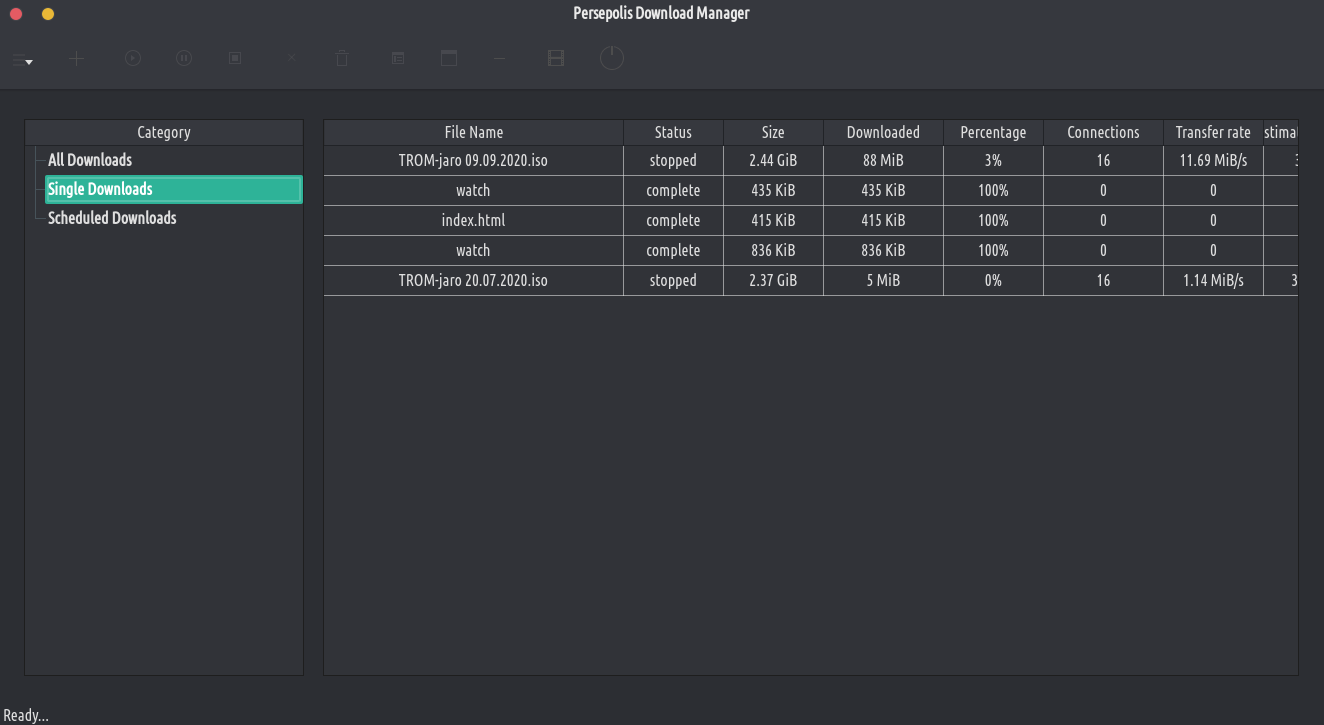1324x725 pixels.
Task: Click the 836 KiB downloaded cell
Action: 883,250
